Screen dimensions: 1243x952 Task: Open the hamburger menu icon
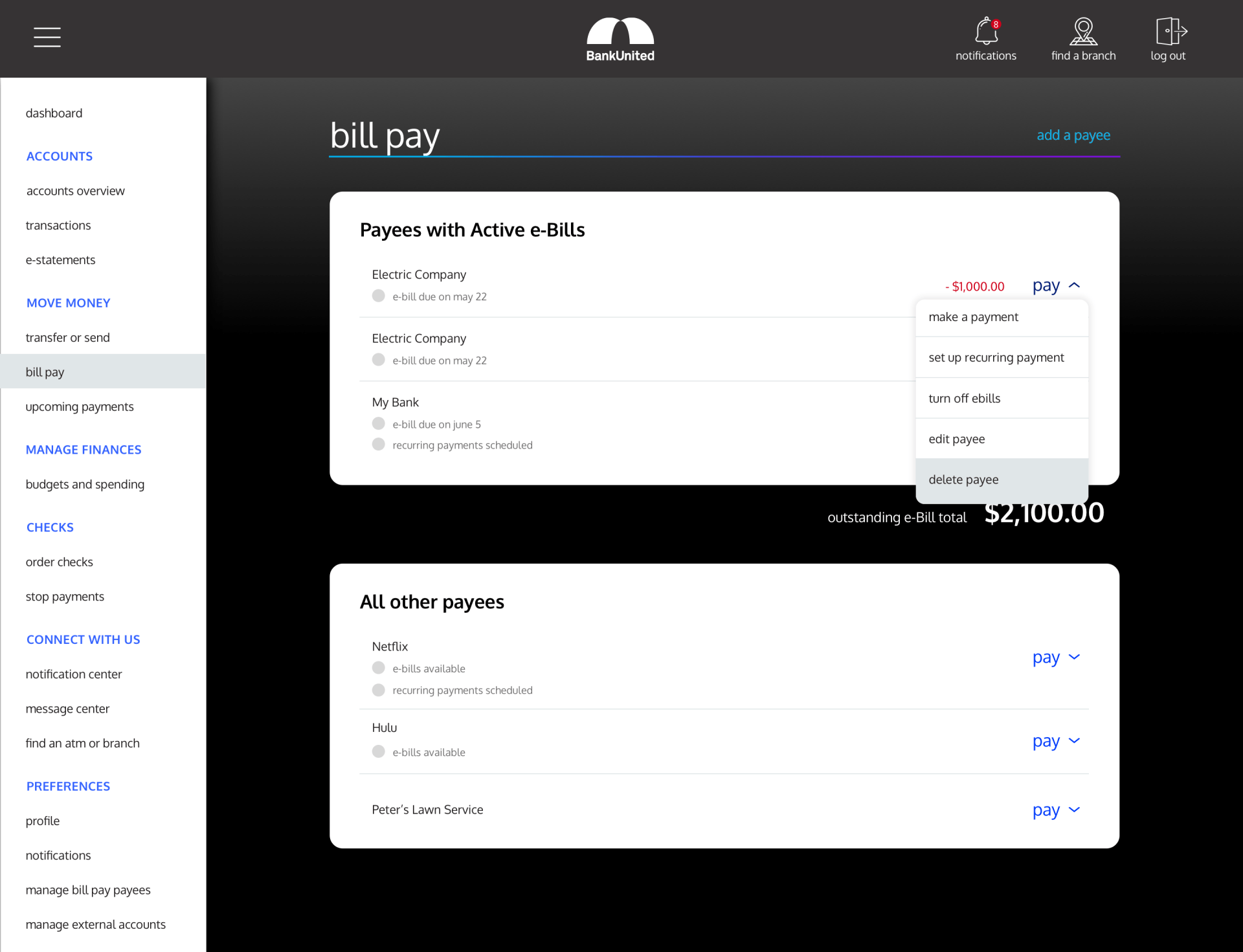point(47,38)
